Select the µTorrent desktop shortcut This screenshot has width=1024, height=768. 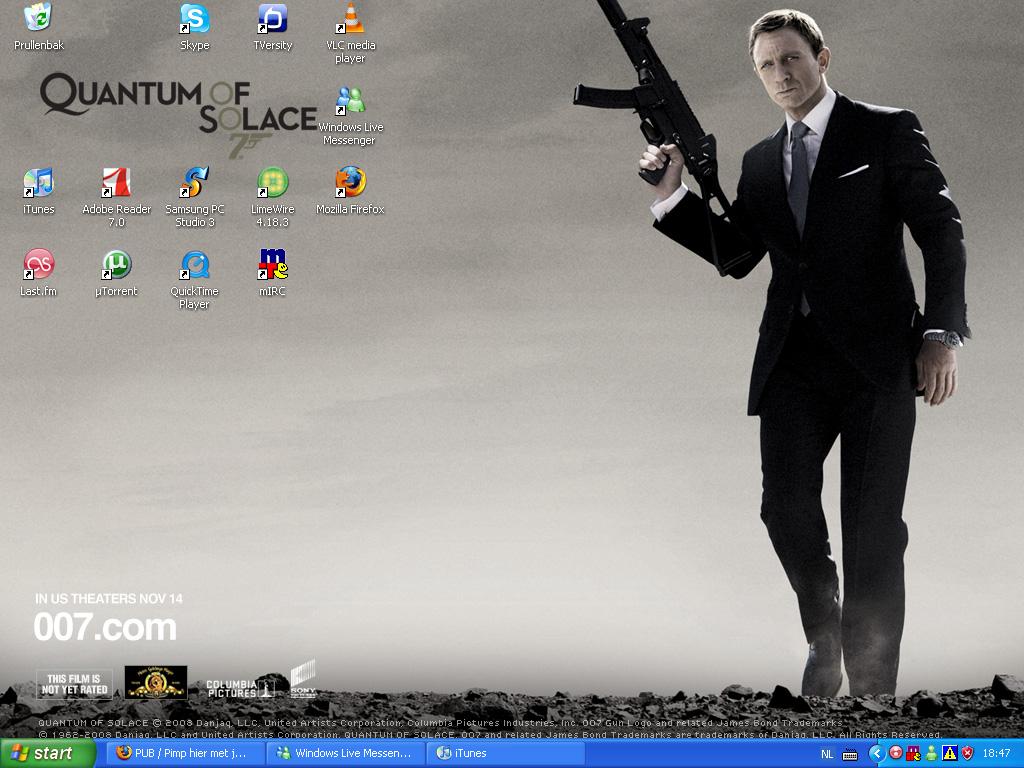pos(116,273)
